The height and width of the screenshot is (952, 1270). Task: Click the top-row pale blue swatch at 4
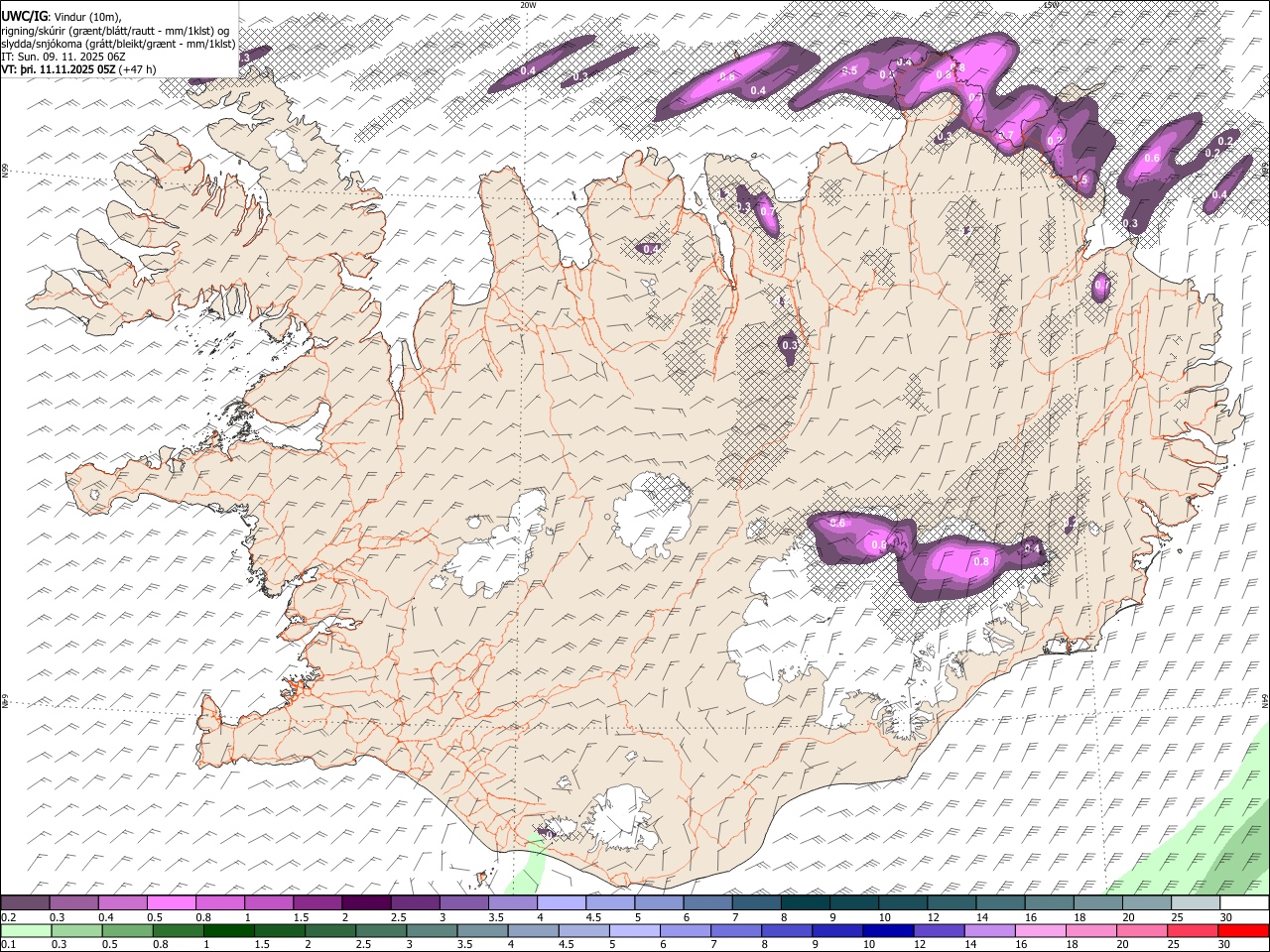tap(562, 902)
